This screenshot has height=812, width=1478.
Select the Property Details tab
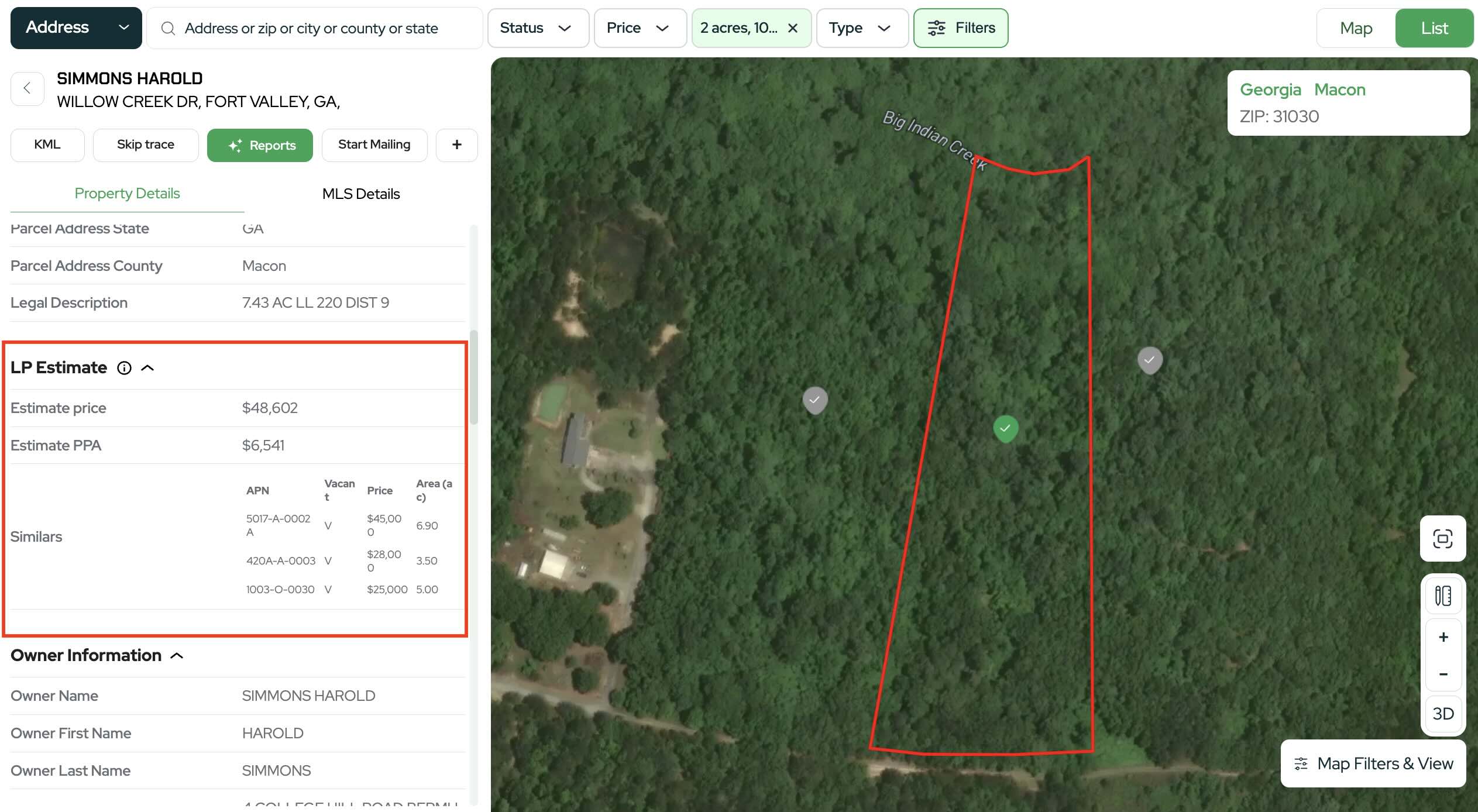point(127,194)
